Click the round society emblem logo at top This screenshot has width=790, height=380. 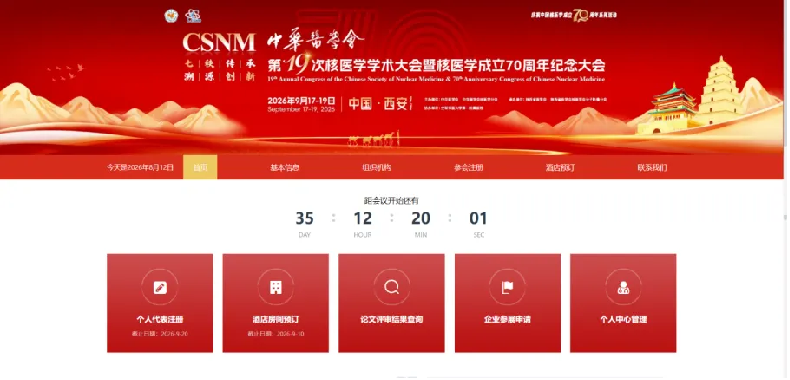tap(171, 16)
